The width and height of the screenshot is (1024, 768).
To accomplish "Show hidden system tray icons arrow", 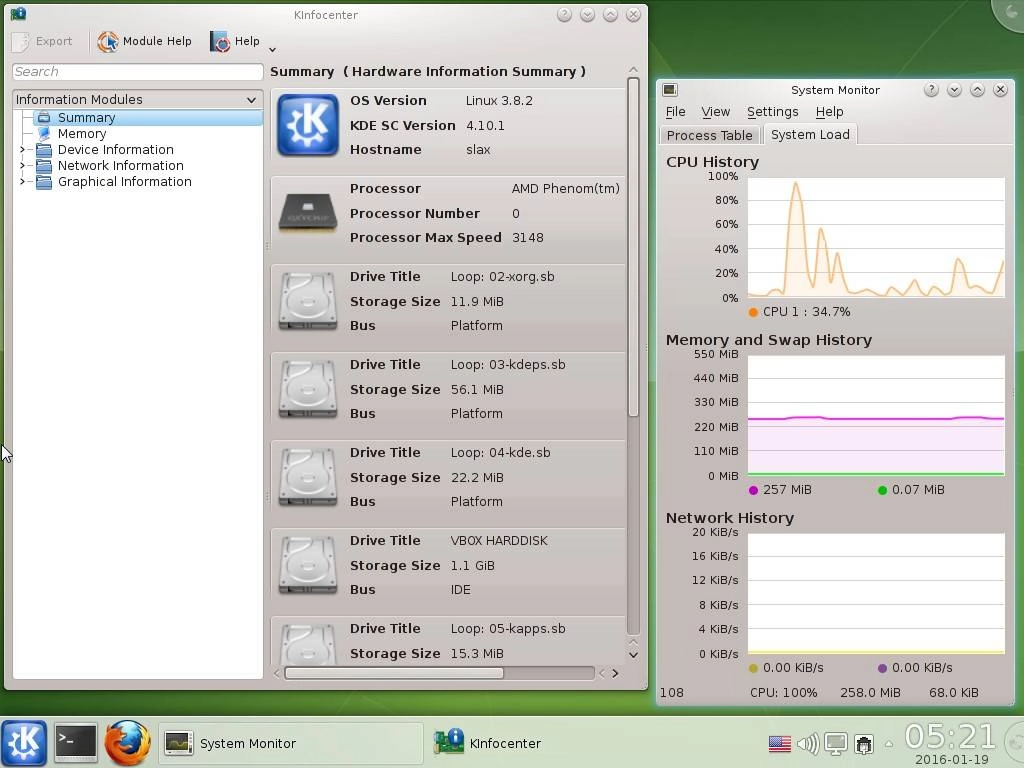I will click(x=889, y=744).
